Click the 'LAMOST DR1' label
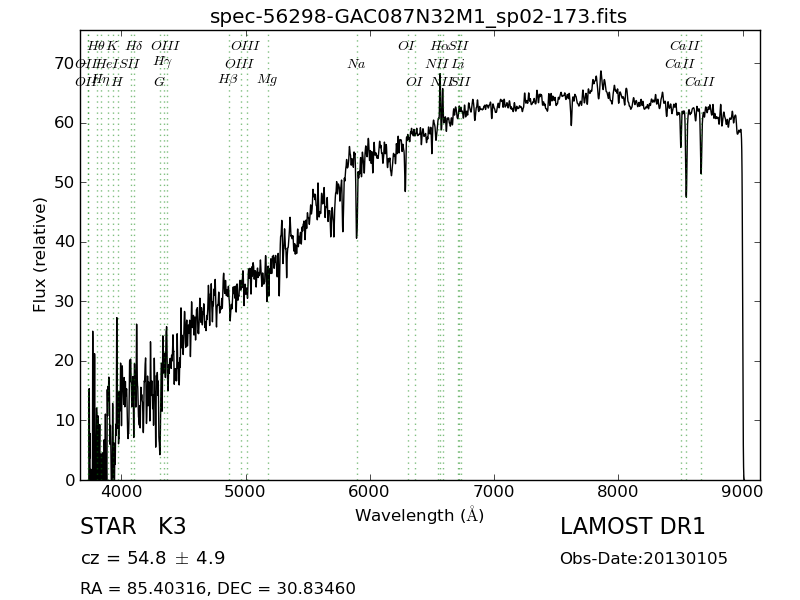This screenshot has width=800, height=600. click(x=632, y=526)
